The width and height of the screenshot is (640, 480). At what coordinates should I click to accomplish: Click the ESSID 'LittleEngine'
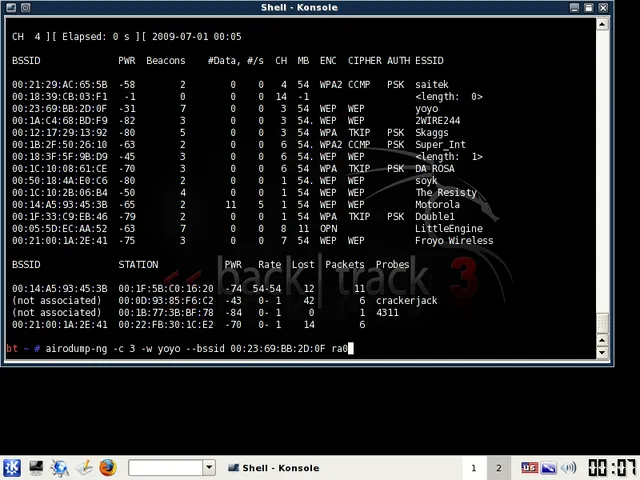(x=449, y=229)
